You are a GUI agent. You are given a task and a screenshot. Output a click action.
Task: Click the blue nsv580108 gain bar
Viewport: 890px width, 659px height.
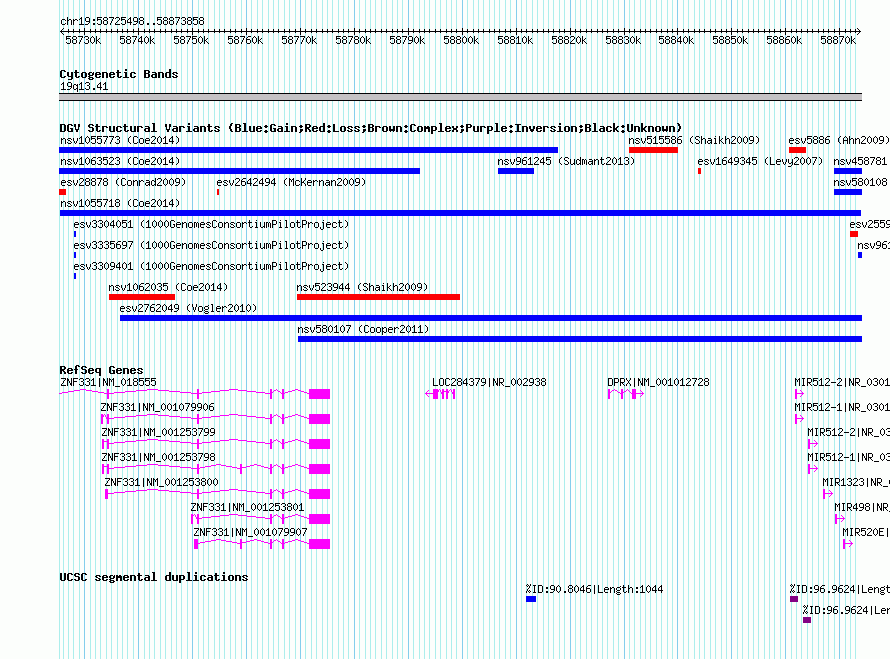(848, 192)
